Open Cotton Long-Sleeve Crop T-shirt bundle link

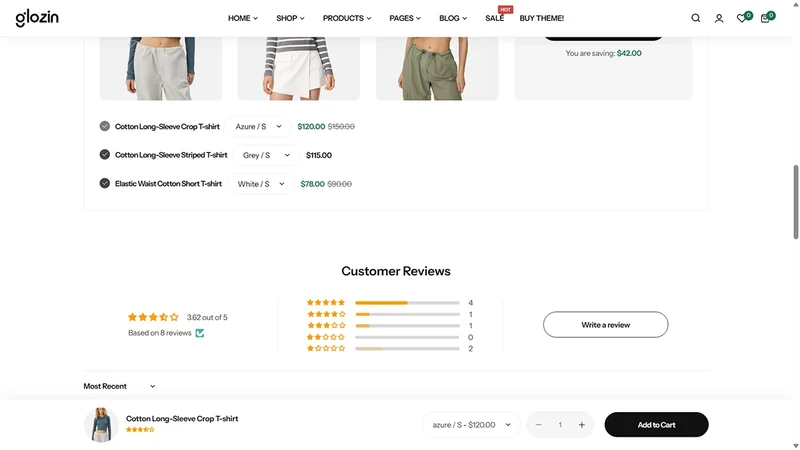[x=167, y=127]
